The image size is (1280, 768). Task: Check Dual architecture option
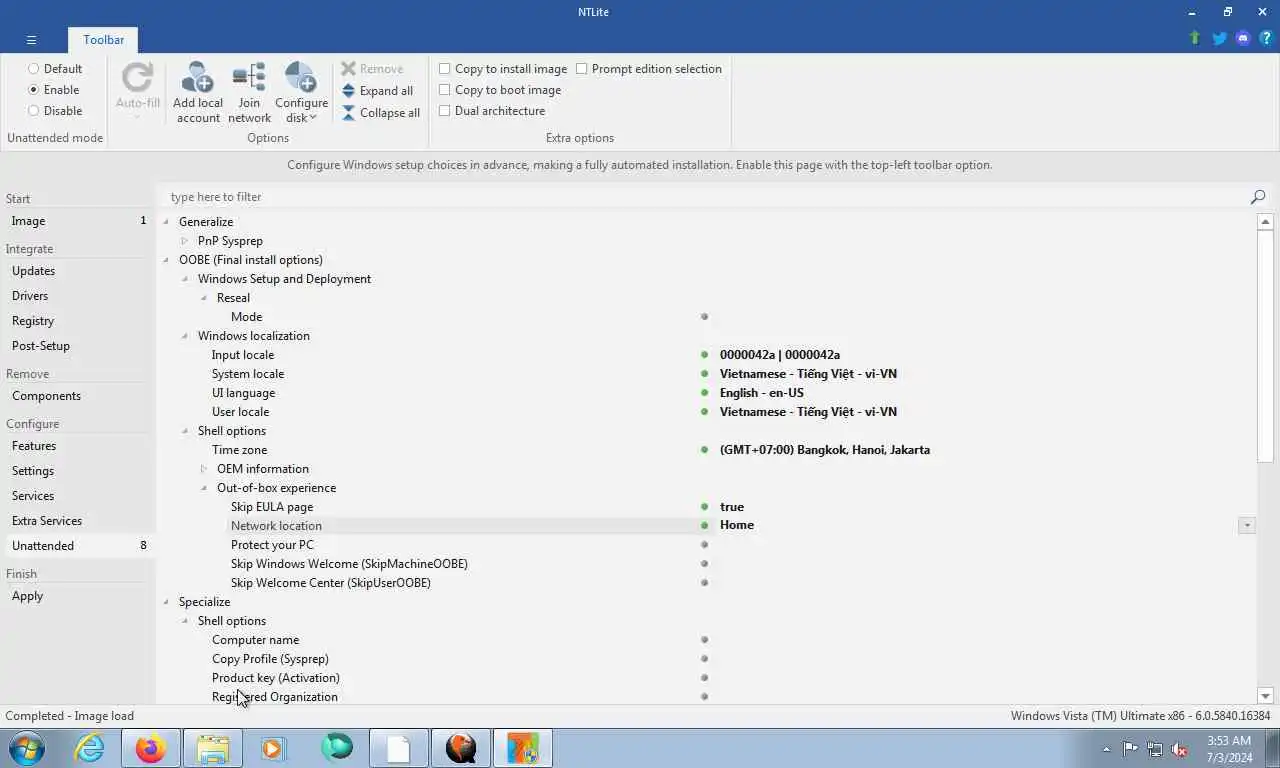click(x=445, y=111)
